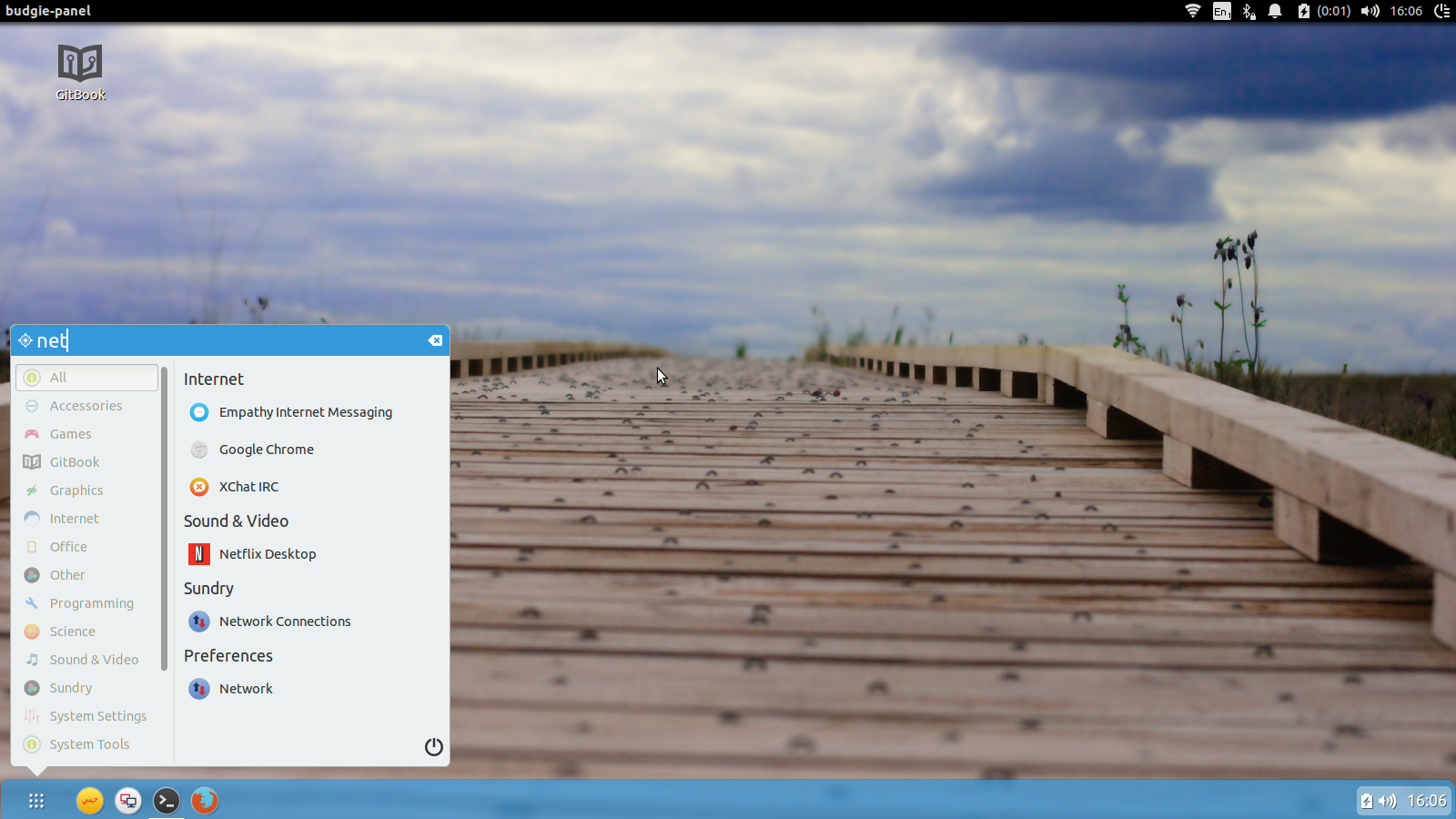The image size is (1456, 819).
Task: Click the power button in menu
Action: click(x=434, y=747)
